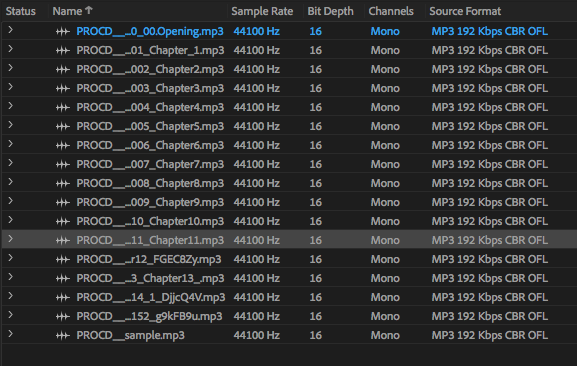This screenshot has width=577, height=366.
Task: Expand the 10_Chapter10.mp3 row
Action: (x=10, y=220)
